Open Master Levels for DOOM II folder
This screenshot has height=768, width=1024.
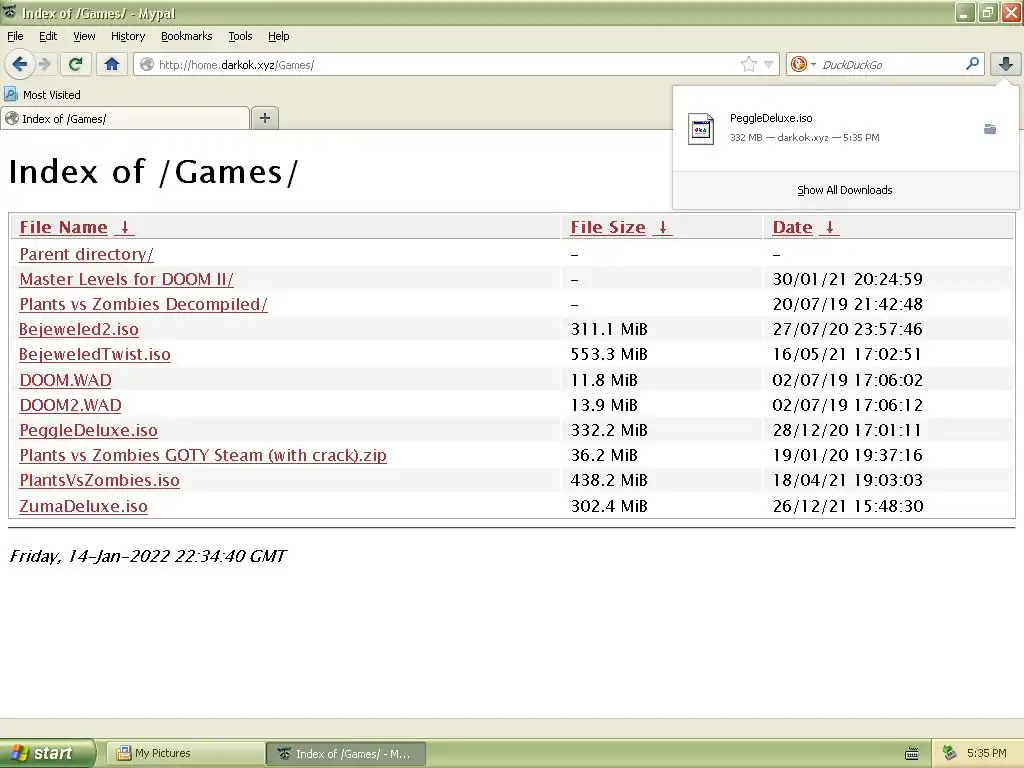126,279
